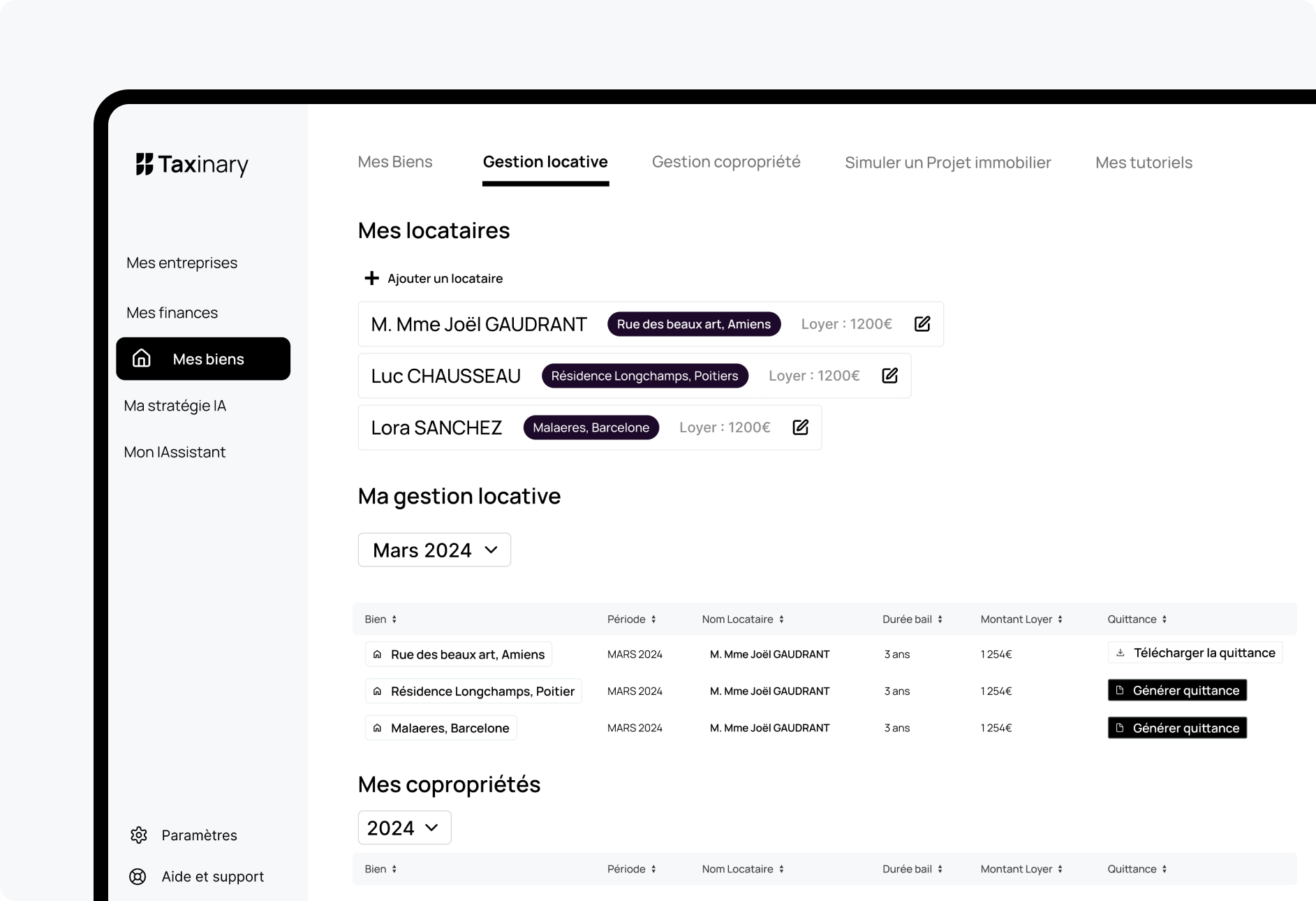This screenshot has height=901, width=1316.
Task: Edit the Luc CHAUSSEAU tenant entry
Action: coord(889,376)
